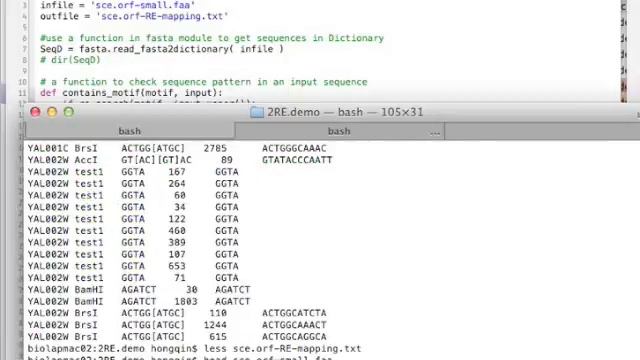This screenshot has height=360, width=640.
Task: Click the 'def contains_motif(motif, input):' line
Action: (x=131, y=93)
